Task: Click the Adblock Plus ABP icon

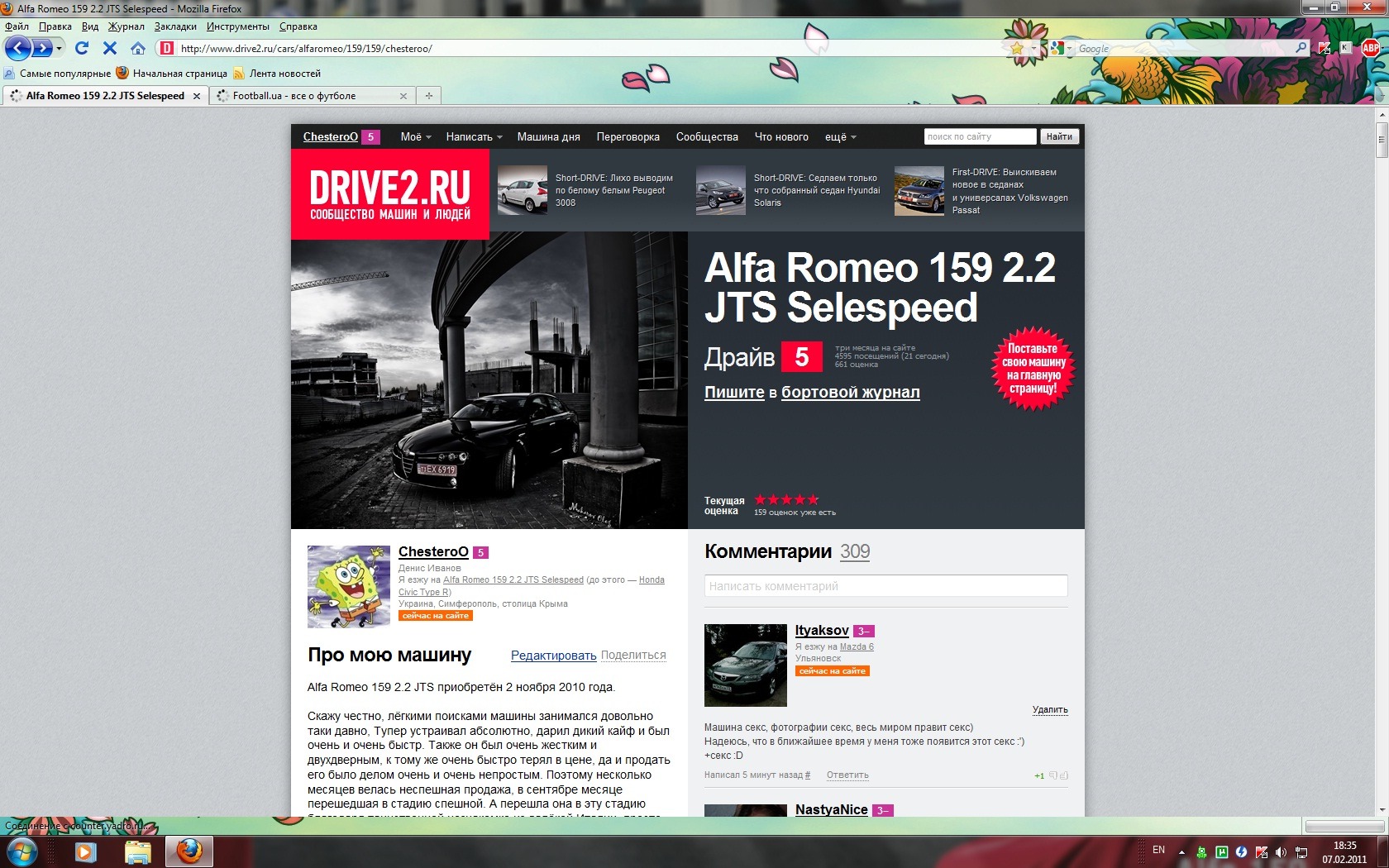Action: [x=1370, y=48]
